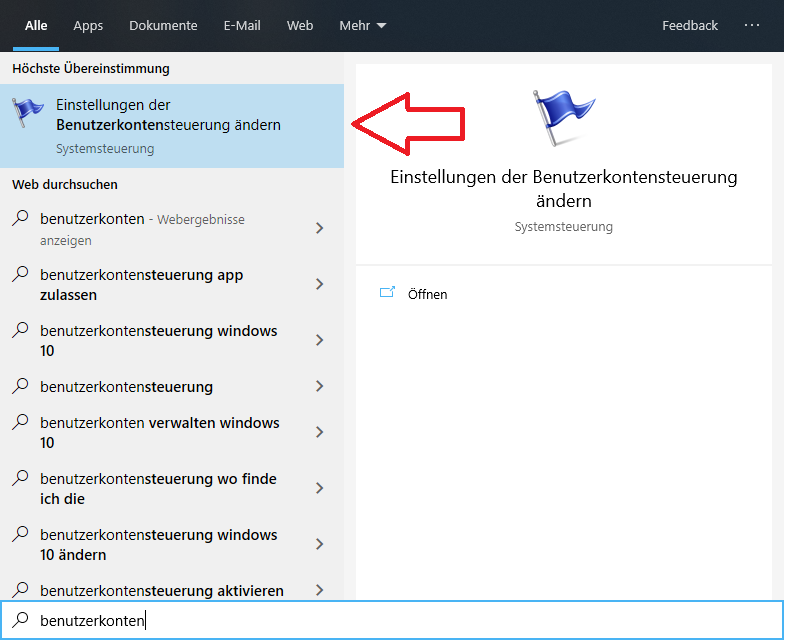787x641 pixels.
Task: Expand arrow for 'benutzerkontensteuerung aktivieren'
Action: [320, 590]
